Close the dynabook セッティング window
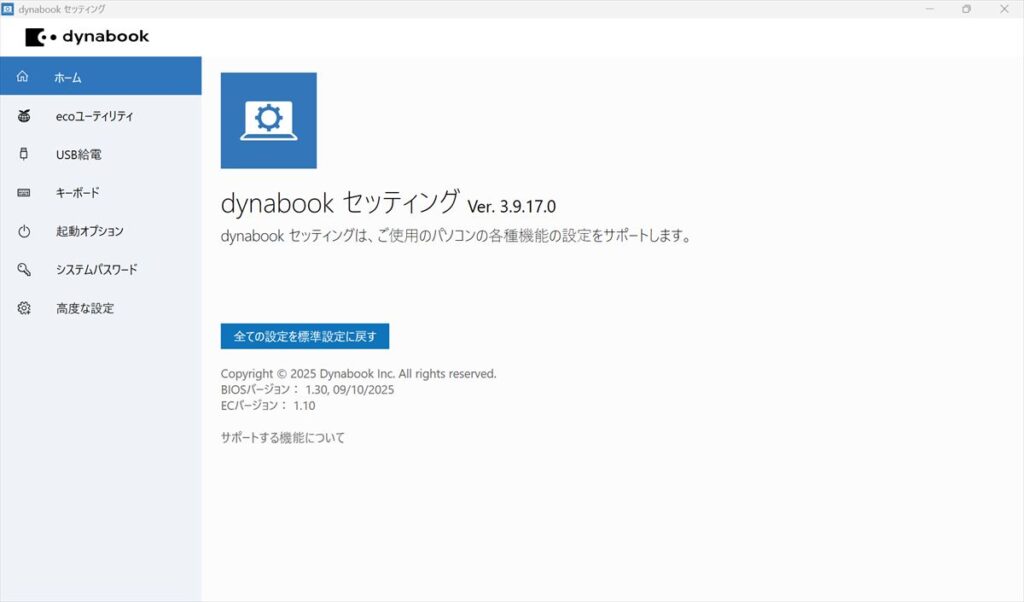1024x602 pixels. point(1003,9)
